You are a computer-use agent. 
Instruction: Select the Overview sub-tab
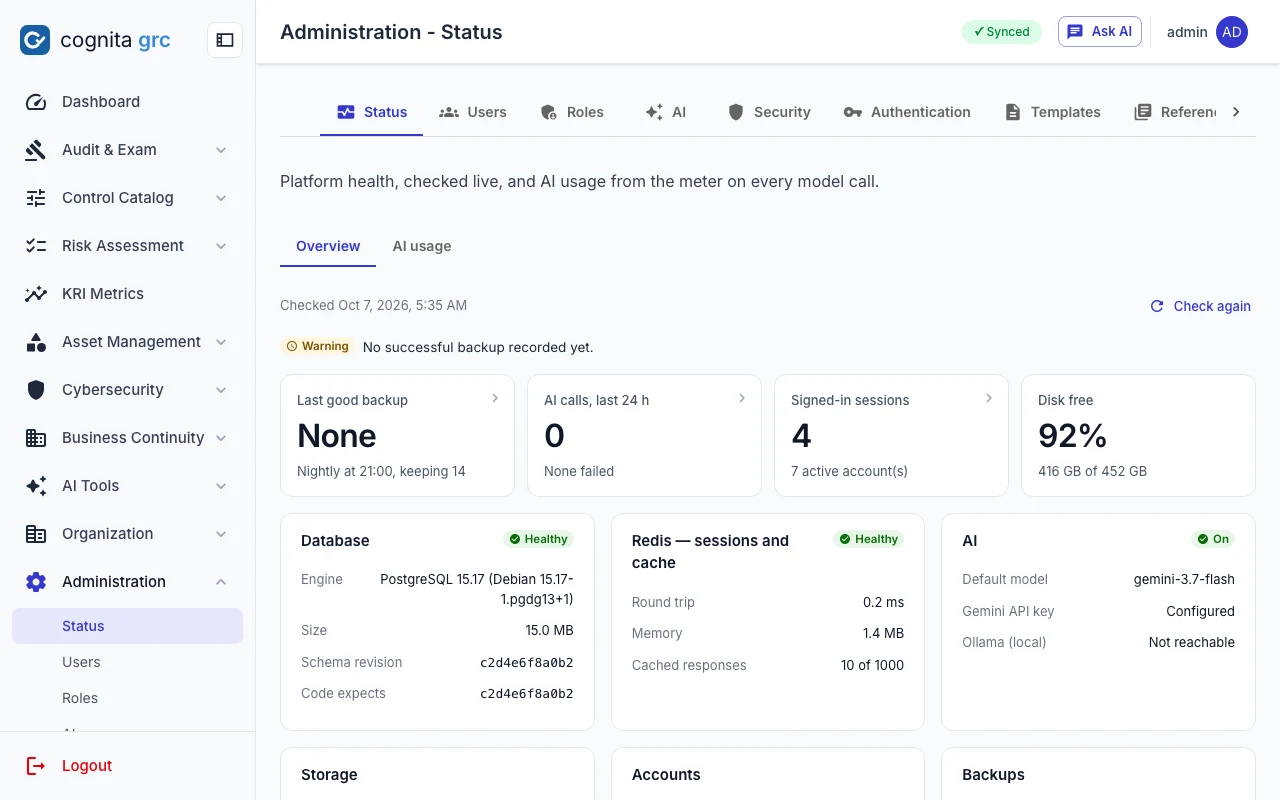tap(328, 246)
